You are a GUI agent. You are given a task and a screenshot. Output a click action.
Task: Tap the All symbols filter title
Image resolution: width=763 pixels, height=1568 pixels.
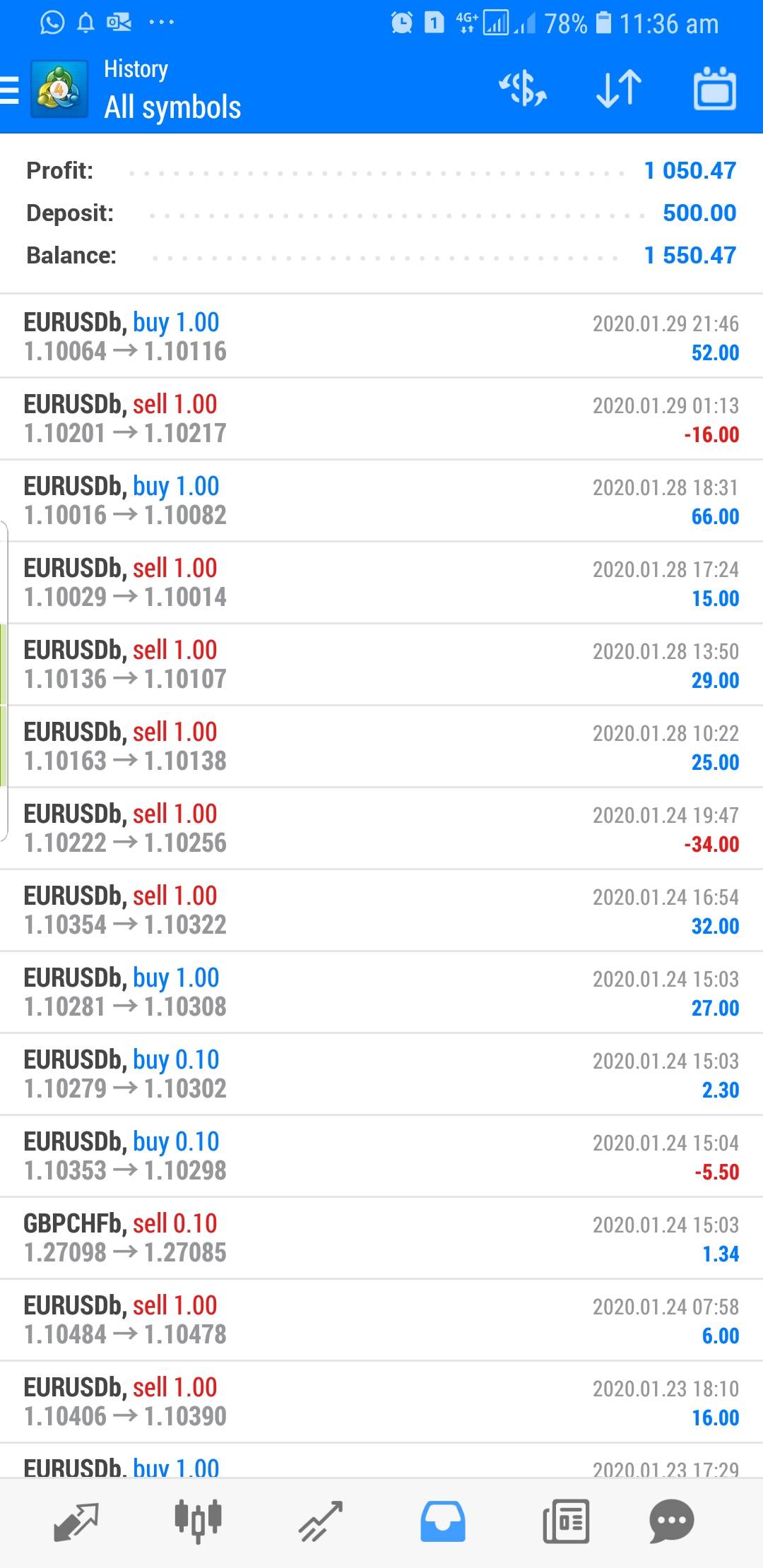[x=172, y=107]
